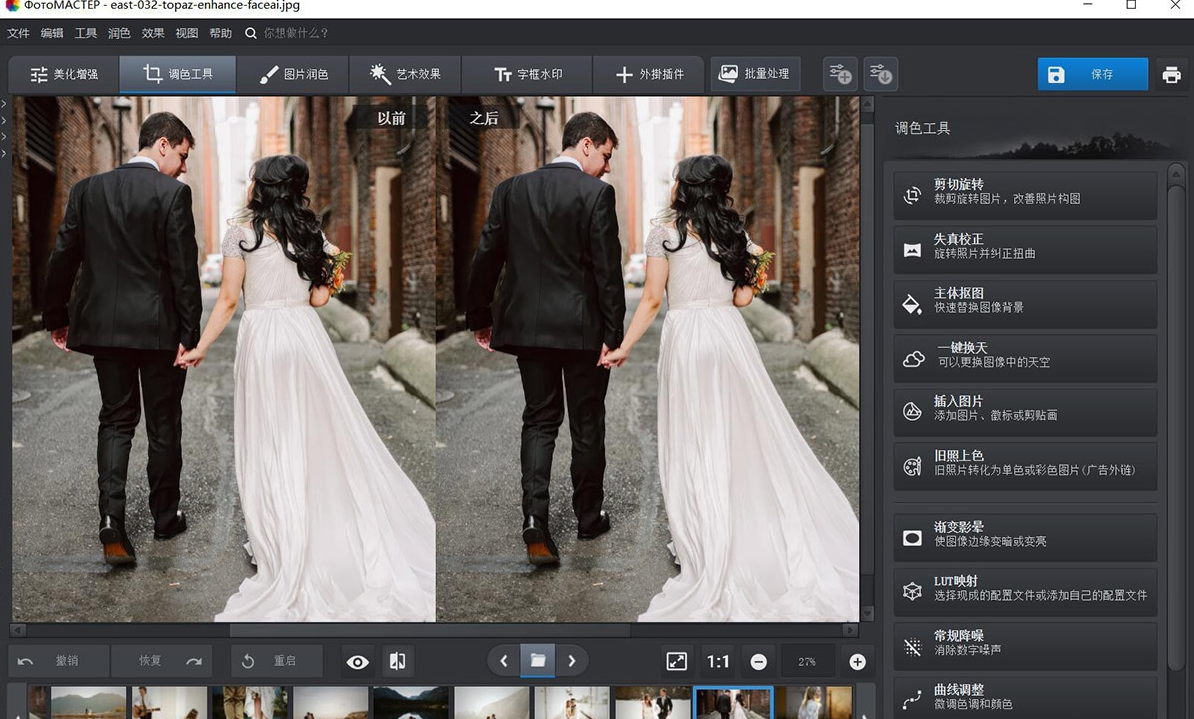Open the 常规降噪 noise reduction tool
This screenshot has width=1194, height=719.
[x=1025, y=646]
